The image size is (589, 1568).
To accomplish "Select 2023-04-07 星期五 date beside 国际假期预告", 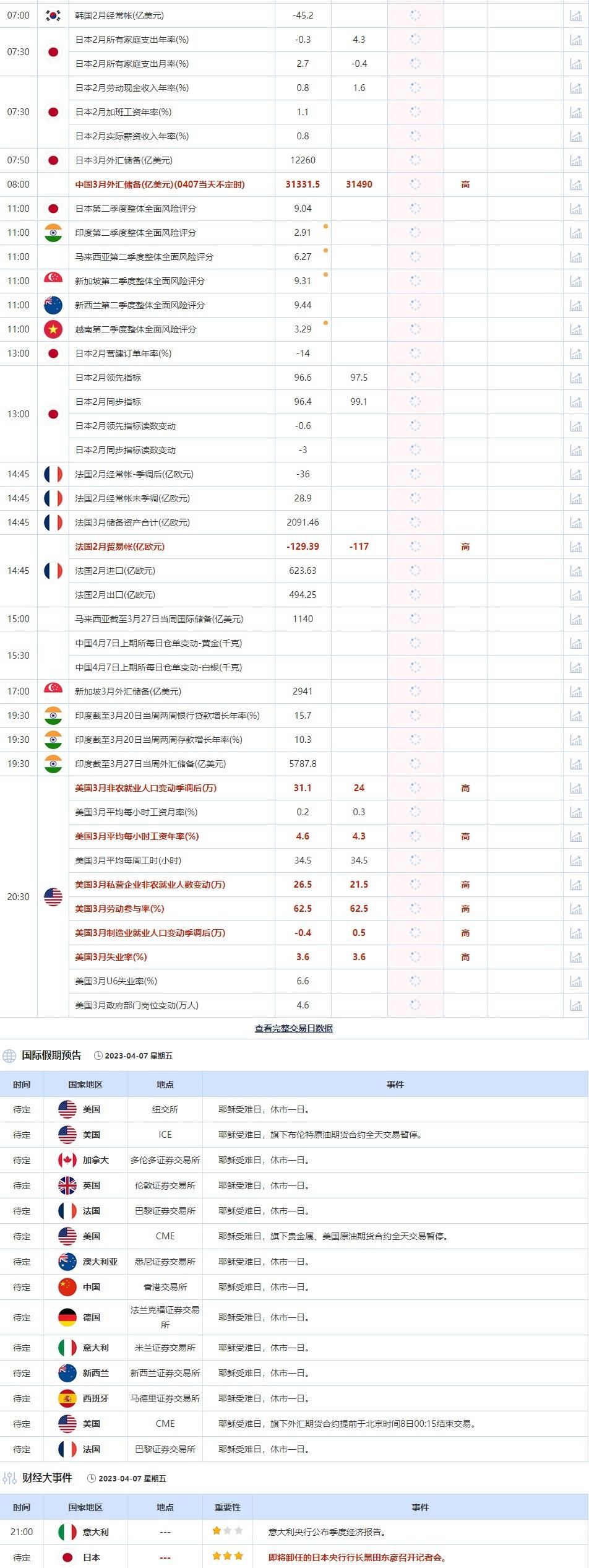I will [139, 1056].
